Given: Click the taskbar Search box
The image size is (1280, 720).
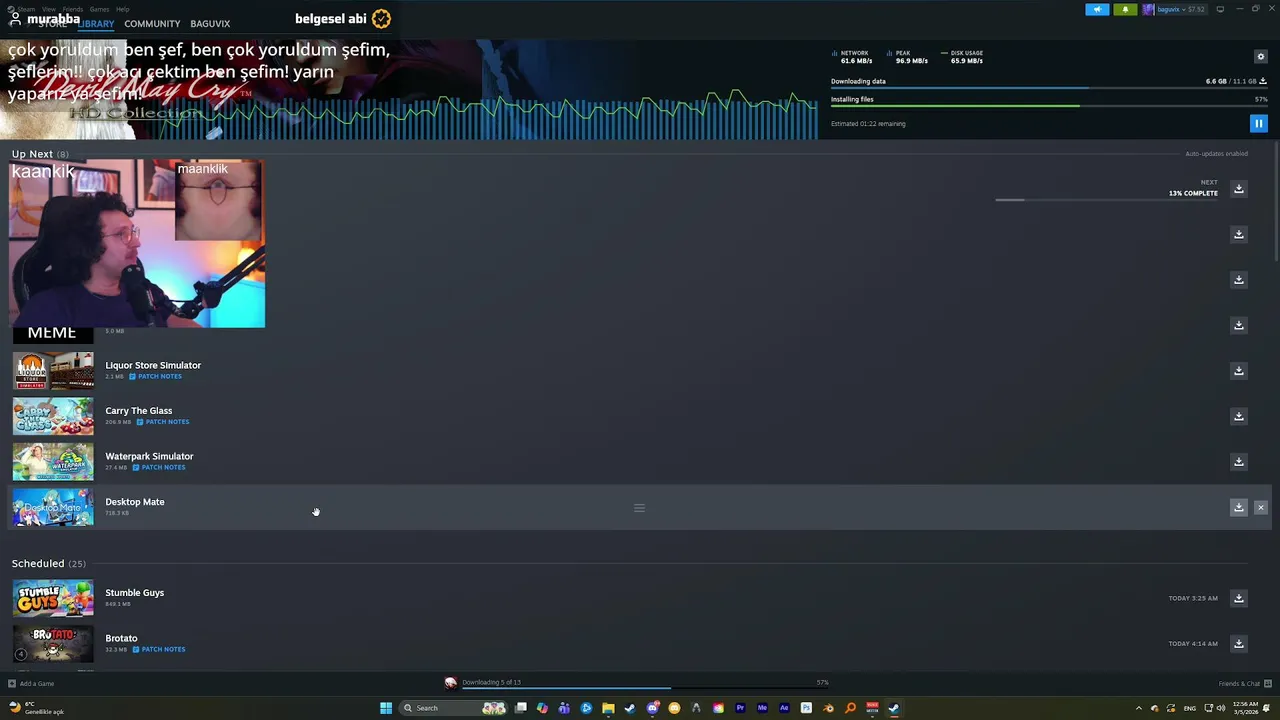Looking at the screenshot, I should click(x=452, y=708).
